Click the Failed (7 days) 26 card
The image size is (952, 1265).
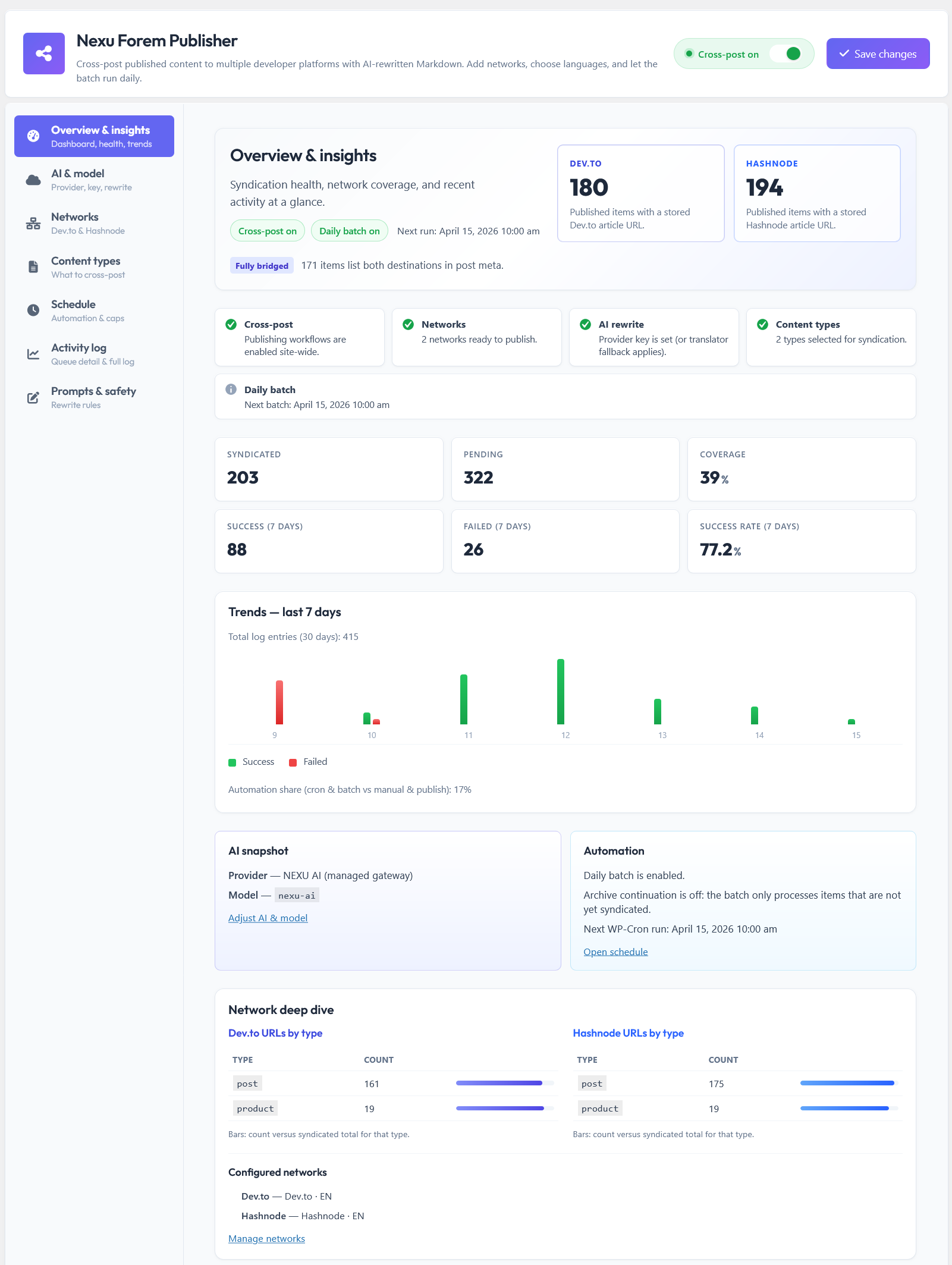click(565, 541)
